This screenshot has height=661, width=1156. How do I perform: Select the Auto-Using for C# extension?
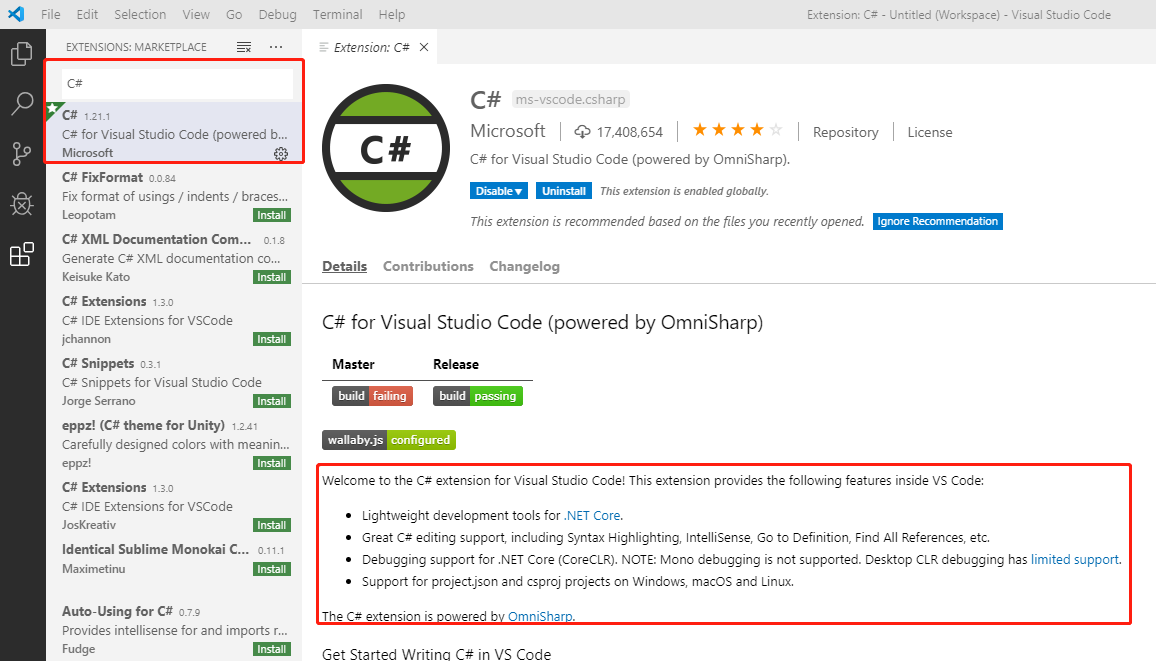click(174, 629)
